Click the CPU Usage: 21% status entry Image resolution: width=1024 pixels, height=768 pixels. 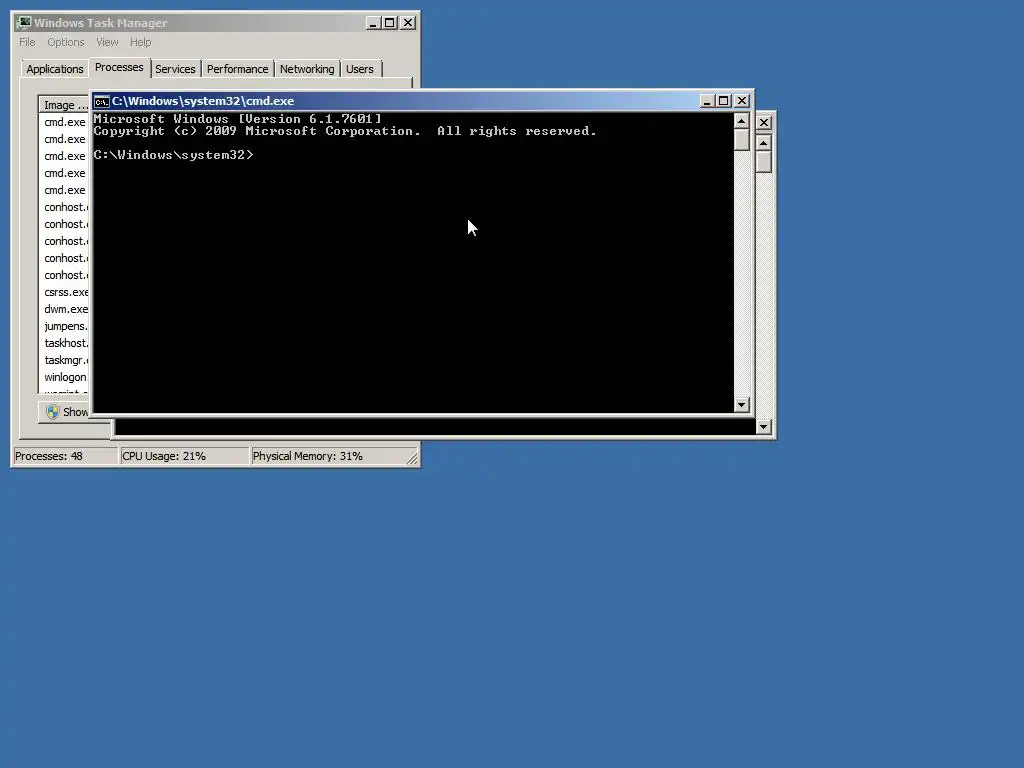tap(184, 456)
